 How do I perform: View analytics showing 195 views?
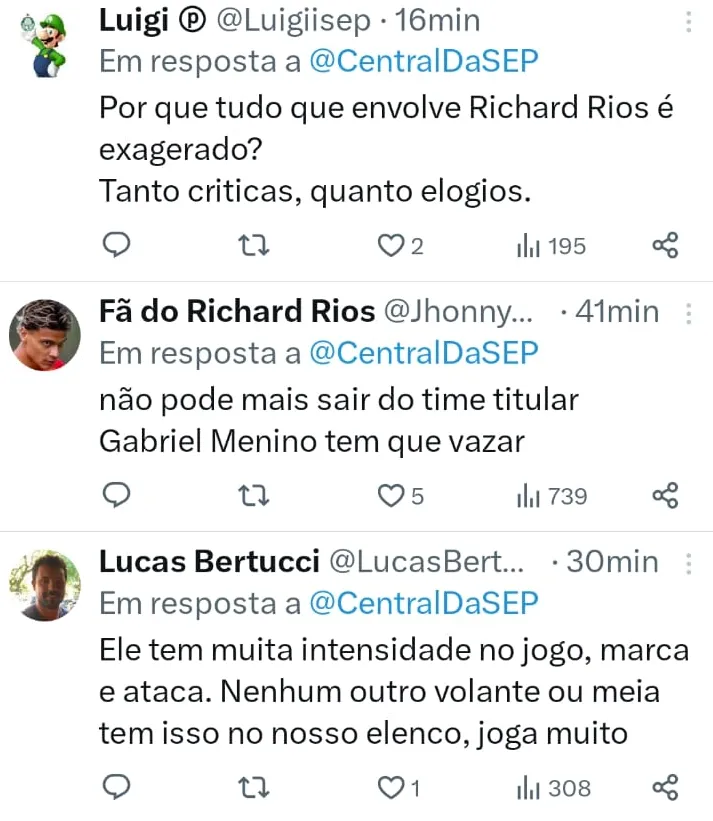tap(551, 245)
